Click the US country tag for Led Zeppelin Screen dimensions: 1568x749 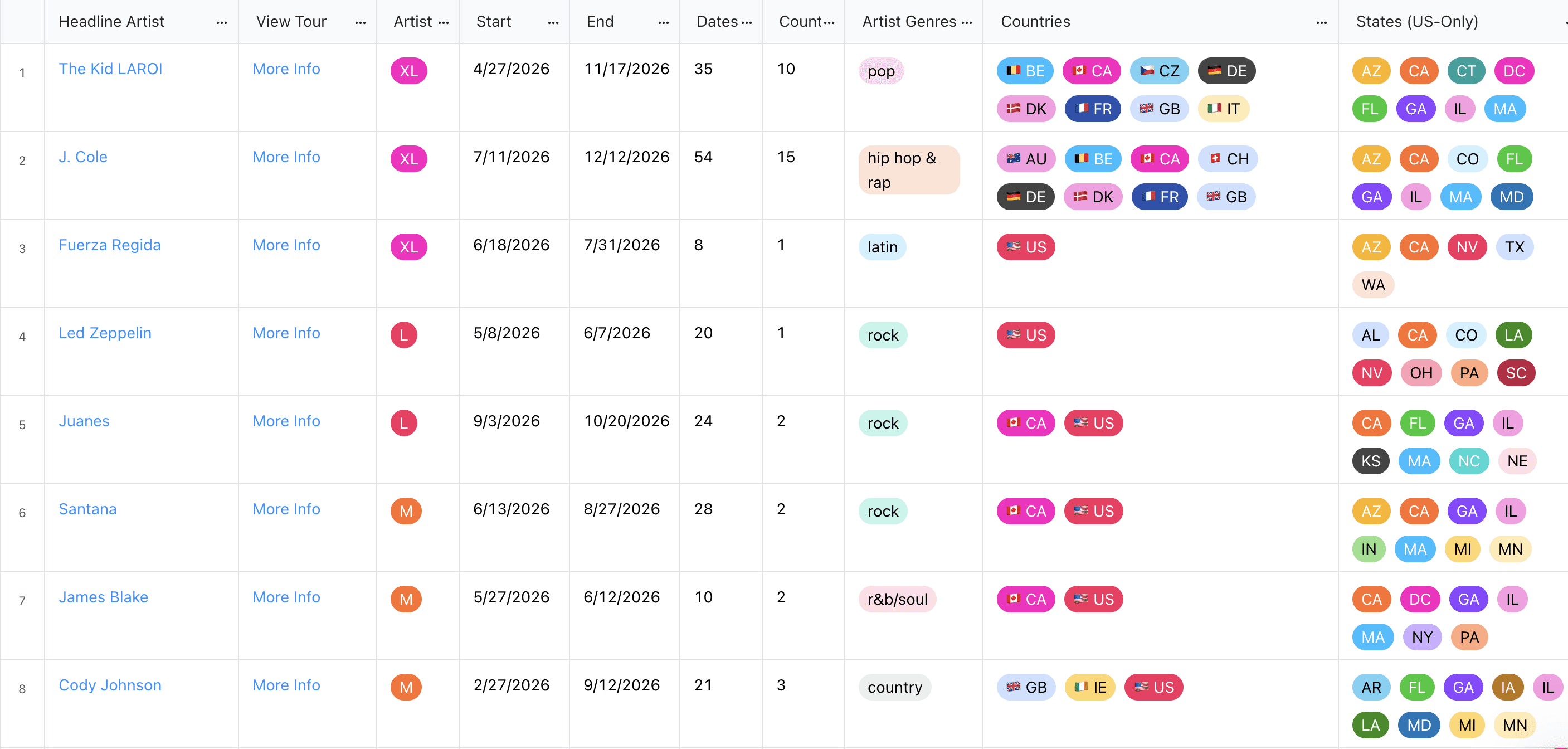click(1026, 335)
